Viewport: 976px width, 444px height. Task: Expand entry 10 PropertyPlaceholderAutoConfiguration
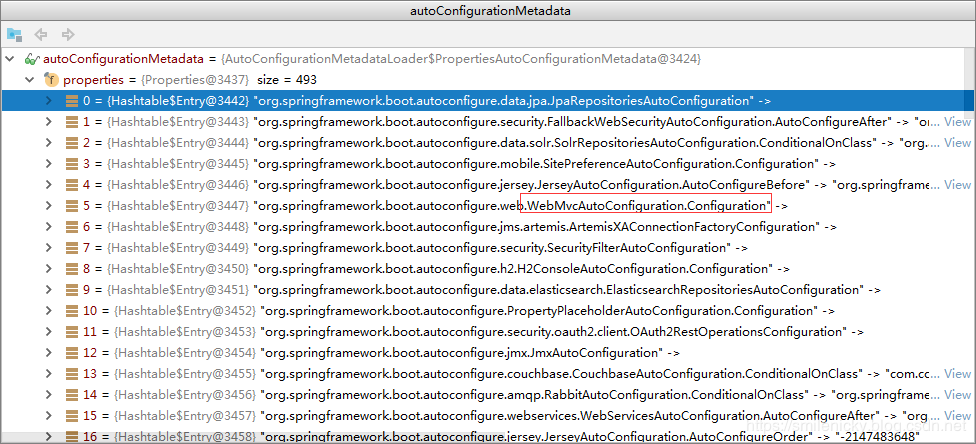point(49,311)
